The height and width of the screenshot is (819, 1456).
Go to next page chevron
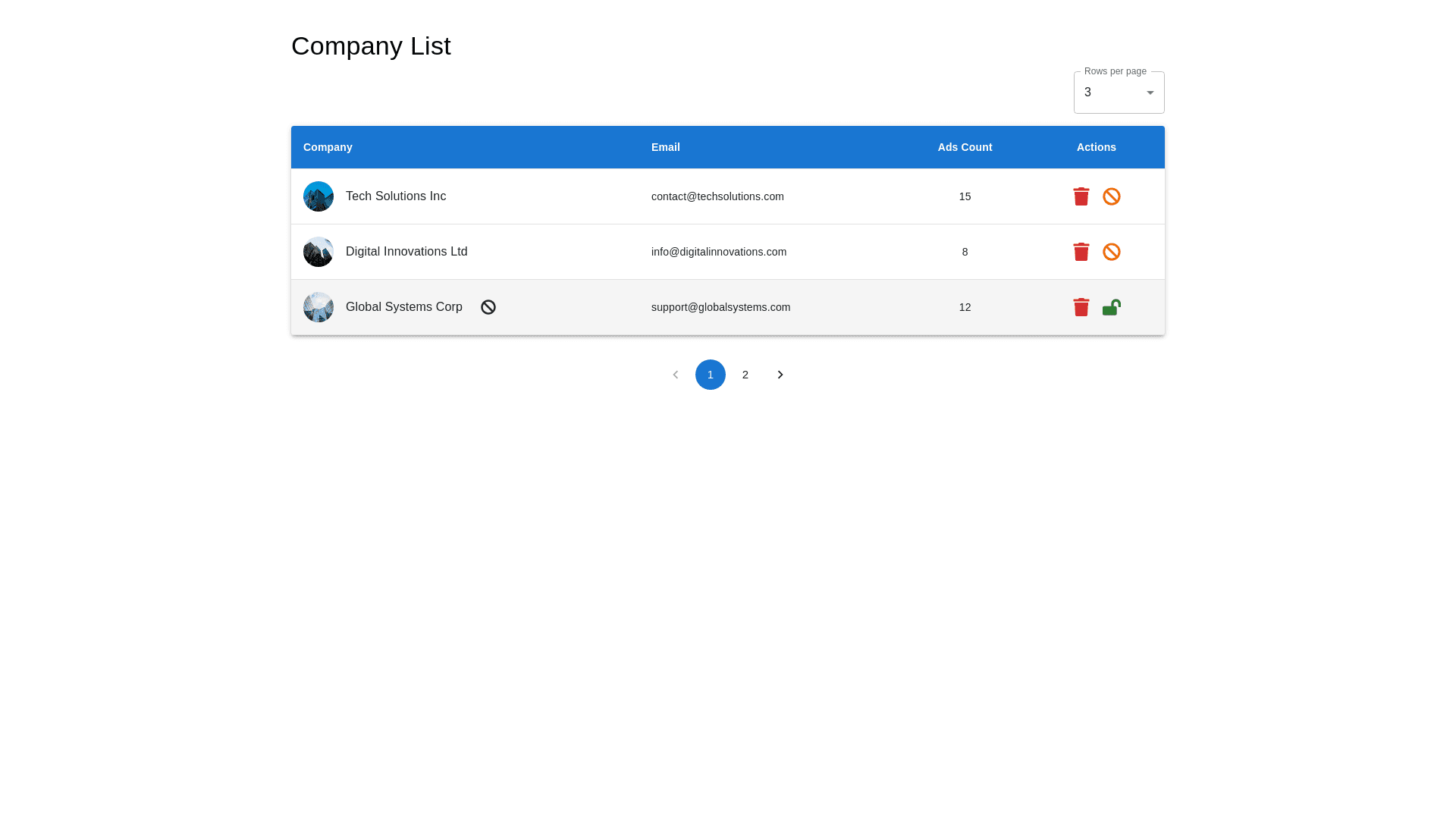tap(780, 375)
